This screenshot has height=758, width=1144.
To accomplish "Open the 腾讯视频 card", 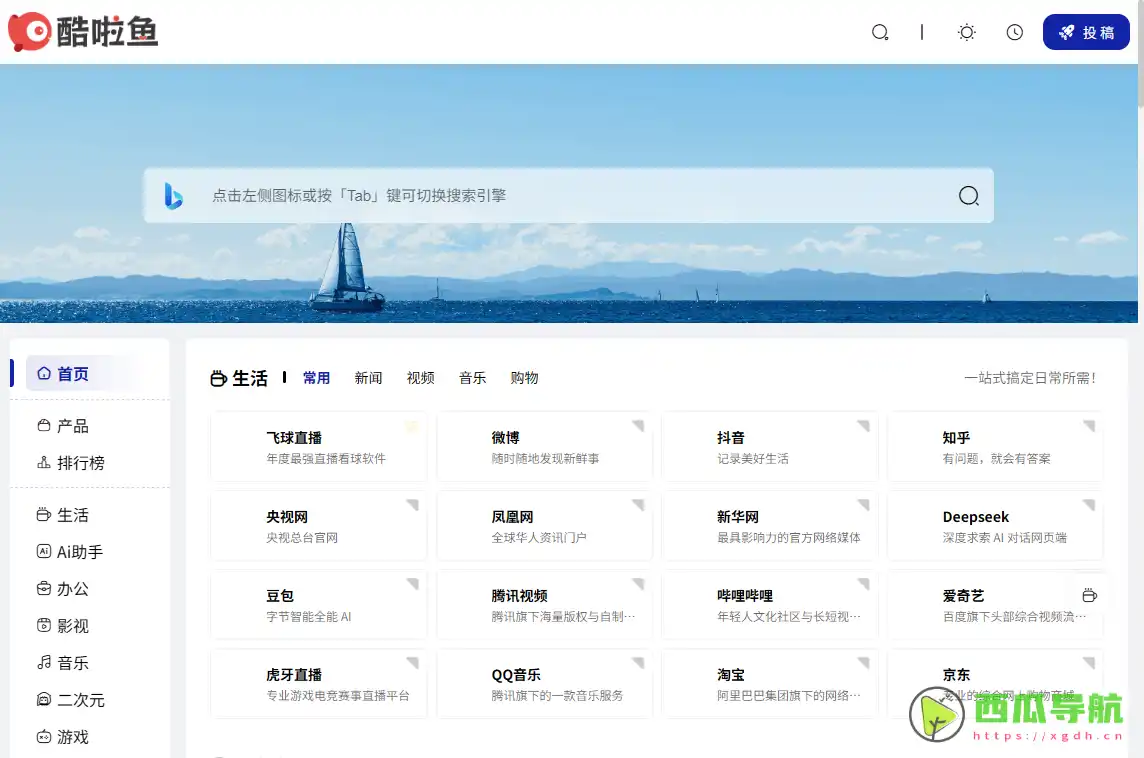I will coord(544,606).
